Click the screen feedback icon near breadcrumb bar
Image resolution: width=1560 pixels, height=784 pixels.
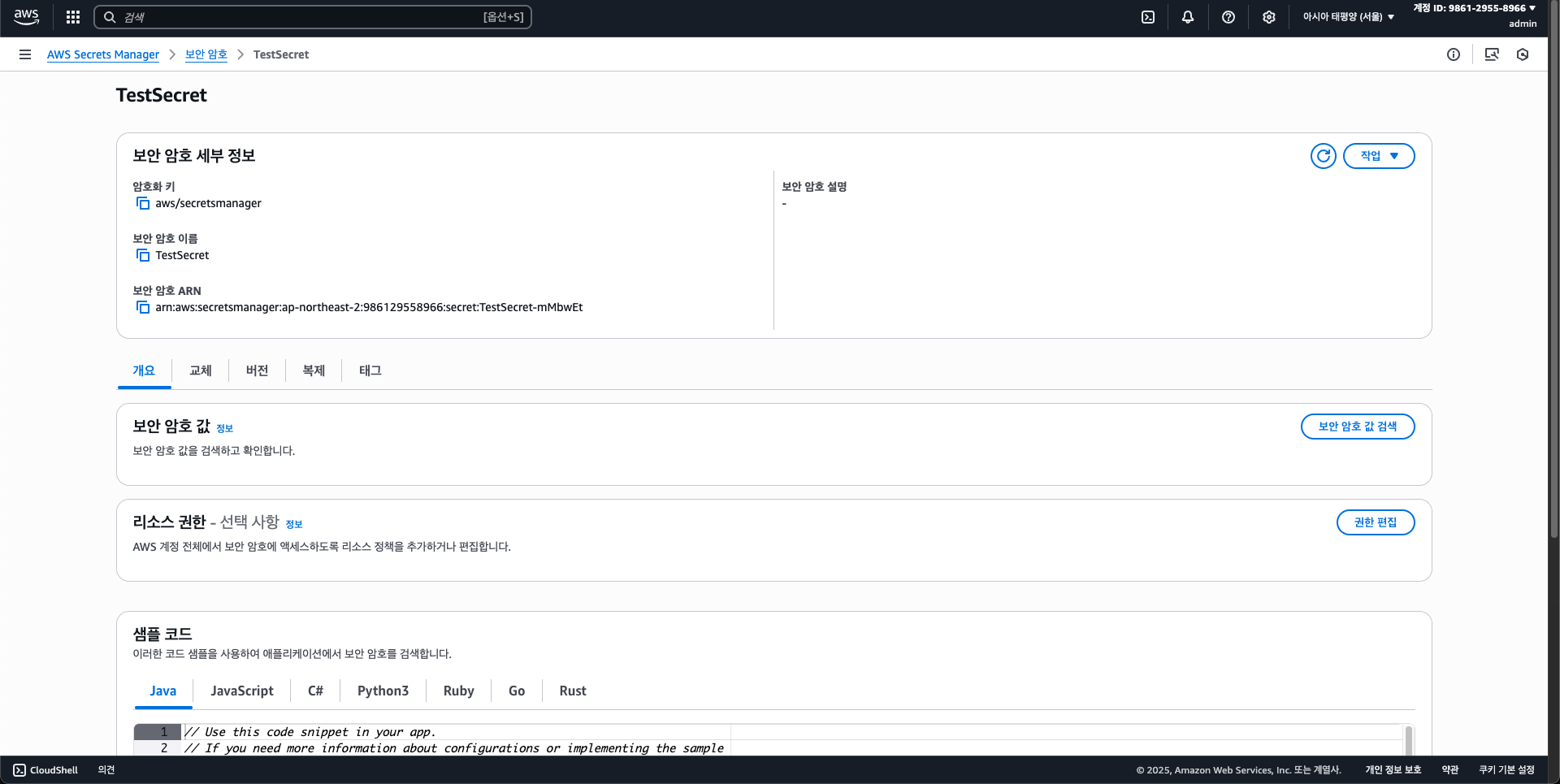[1492, 54]
